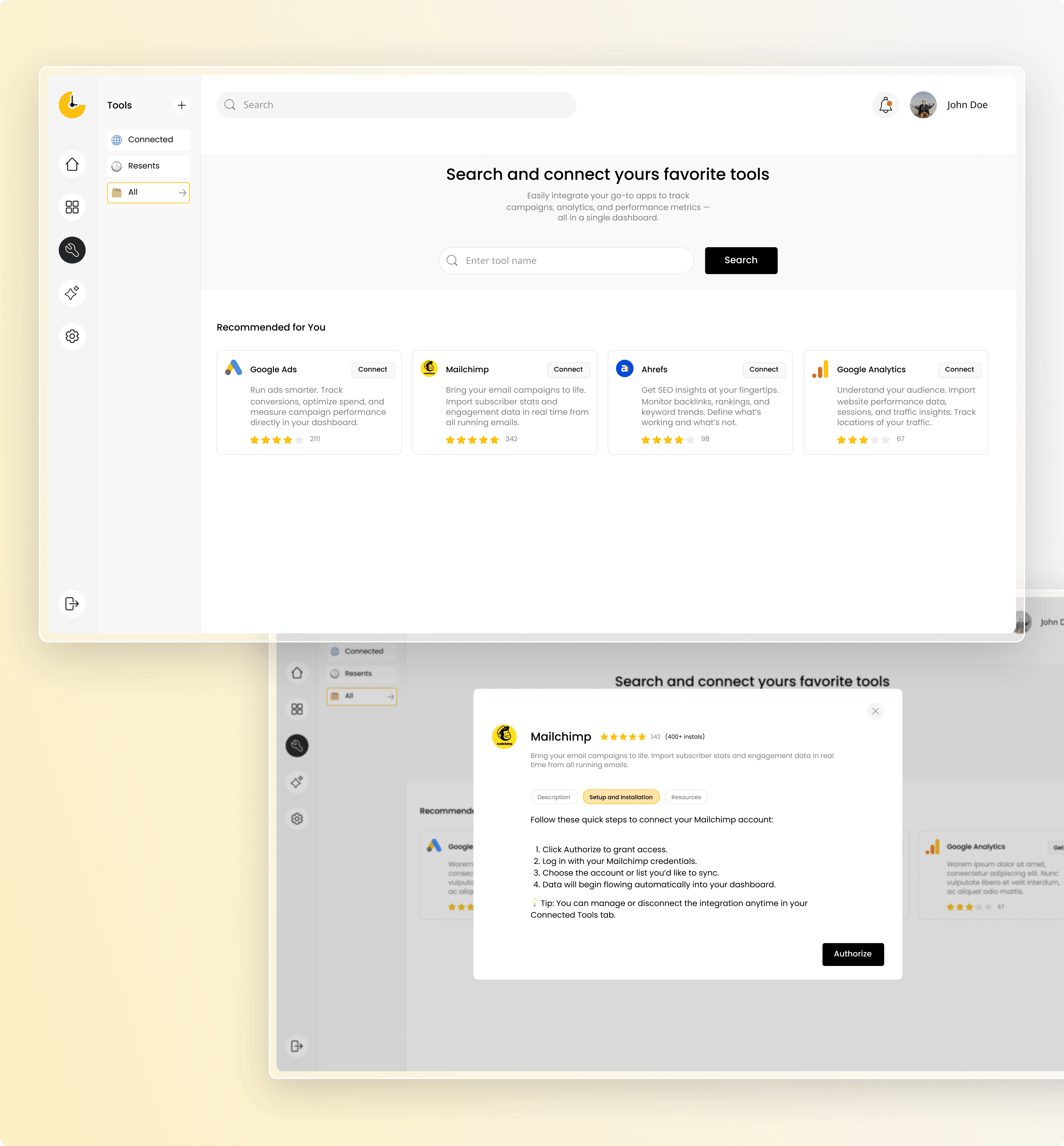1064x1146 pixels.
Task: Click the Ahrefs logo icon
Action: point(625,368)
